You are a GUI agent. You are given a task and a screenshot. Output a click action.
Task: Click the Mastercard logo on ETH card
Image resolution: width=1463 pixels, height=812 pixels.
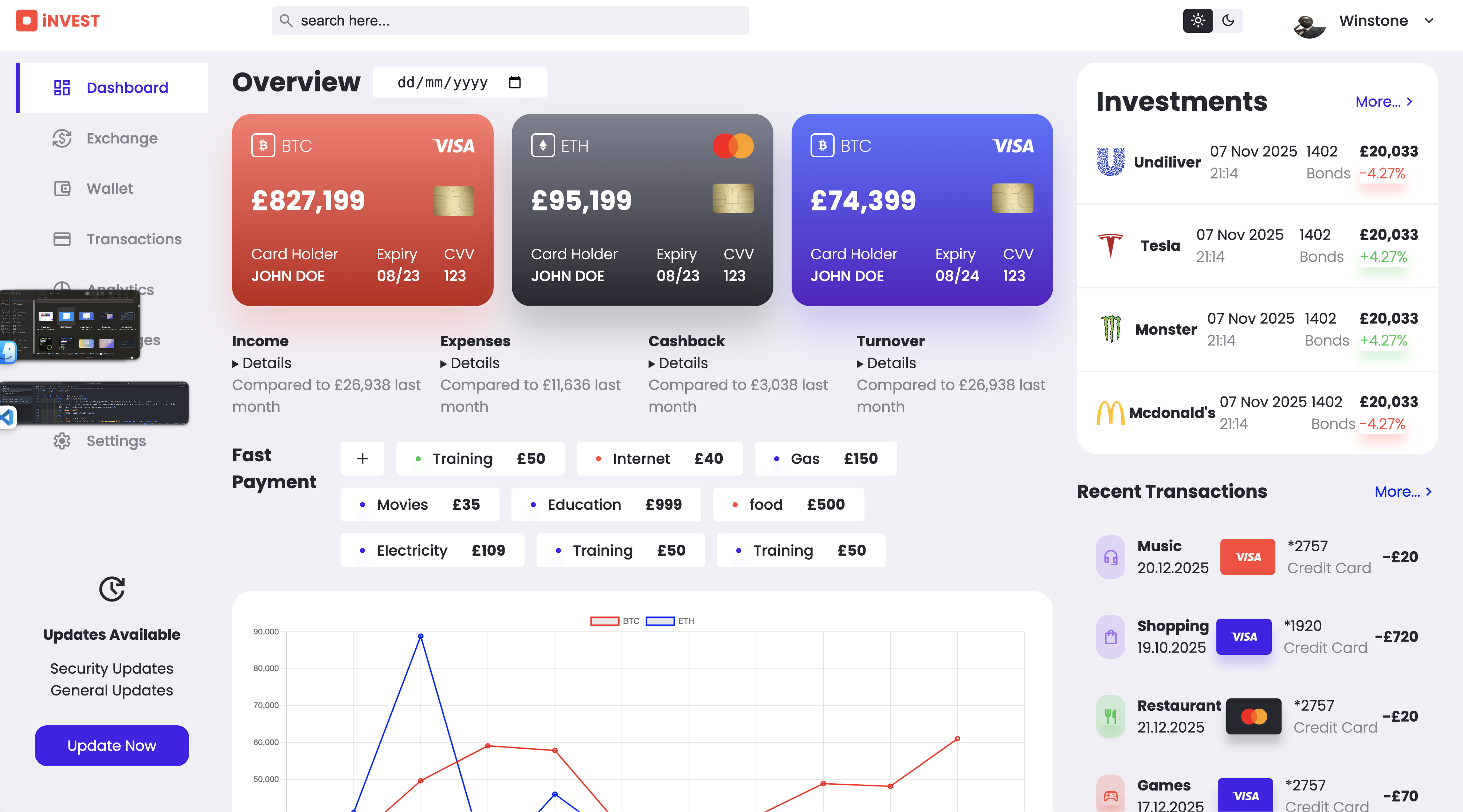[733, 146]
